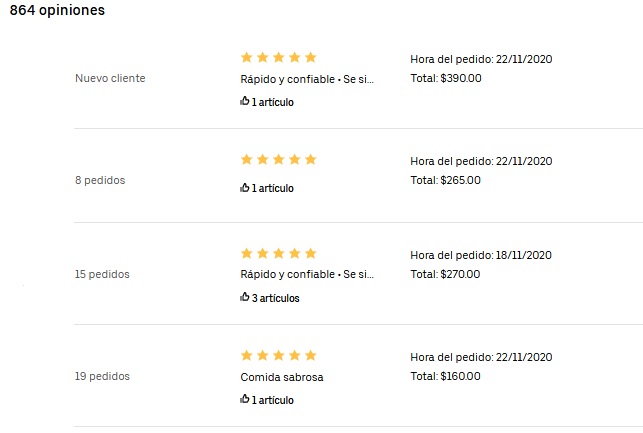Open the 3 artículos item list
The width and height of the screenshot is (643, 433).
tap(276, 298)
